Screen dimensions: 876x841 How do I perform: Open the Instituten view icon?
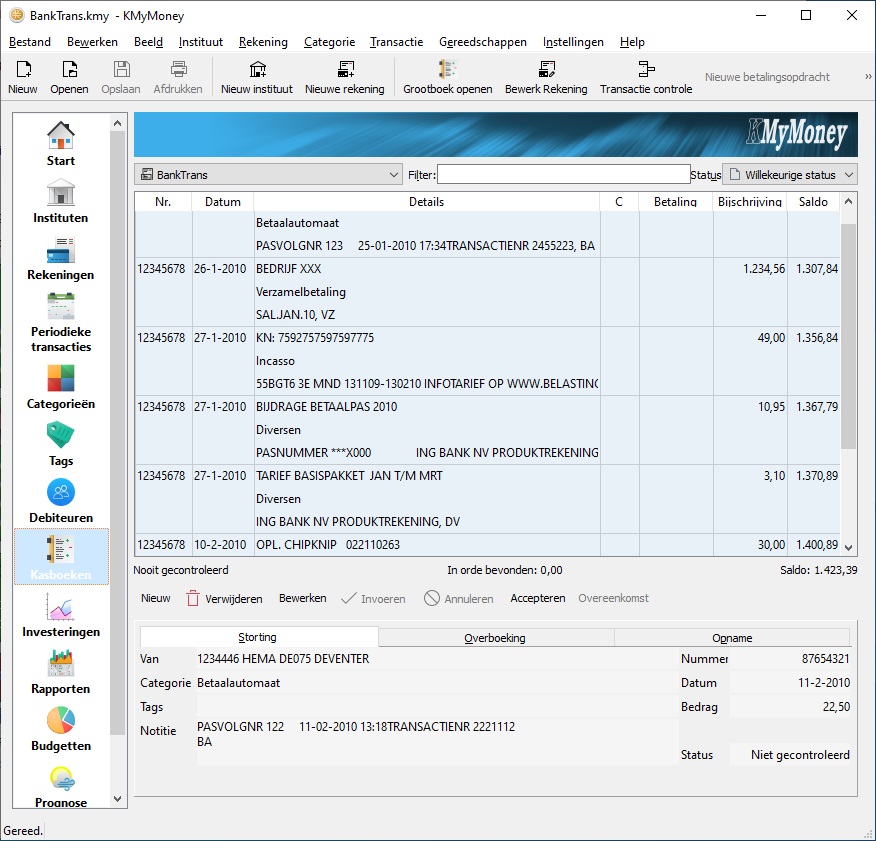[x=61, y=200]
